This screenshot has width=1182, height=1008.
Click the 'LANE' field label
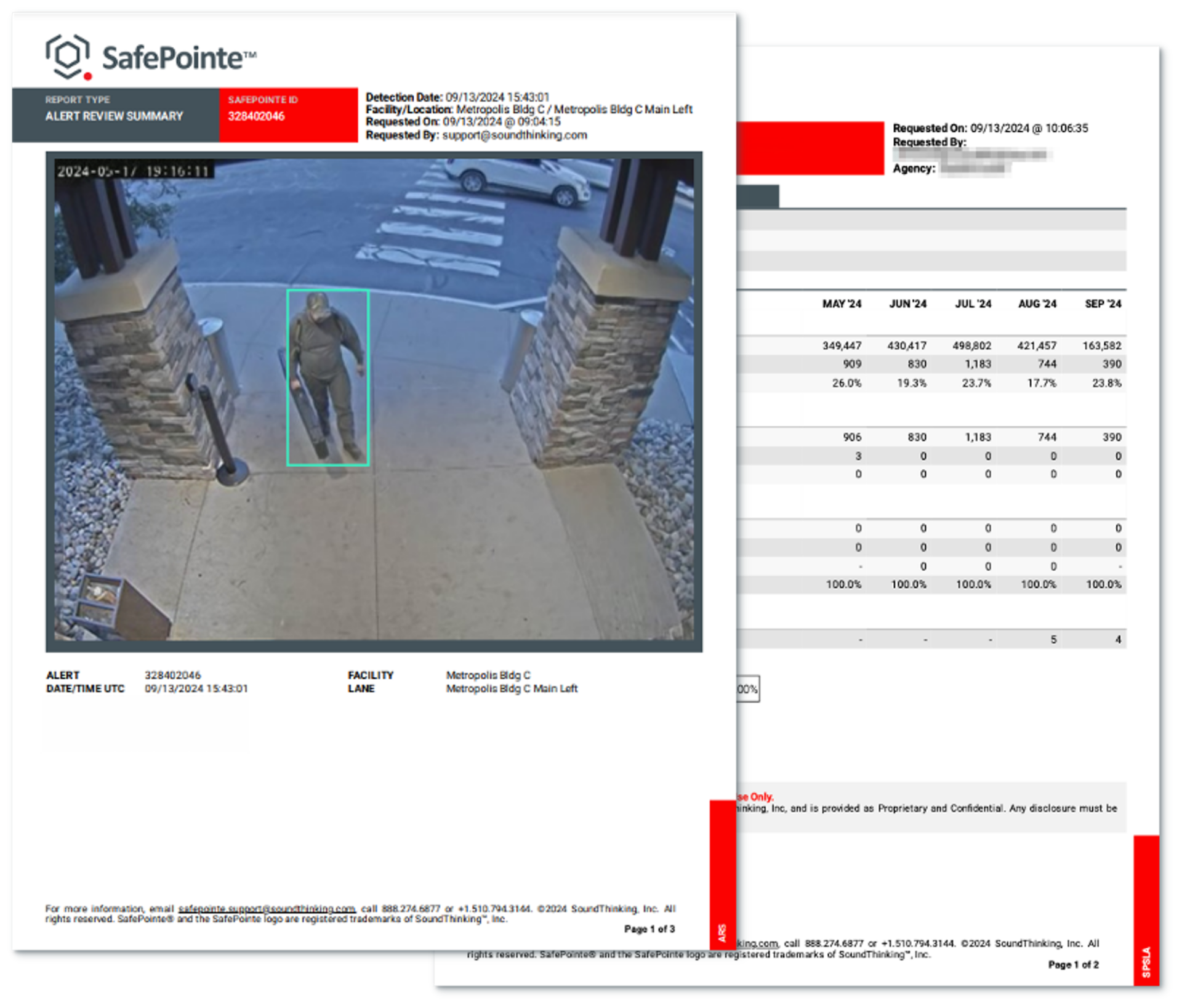(361, 689)
